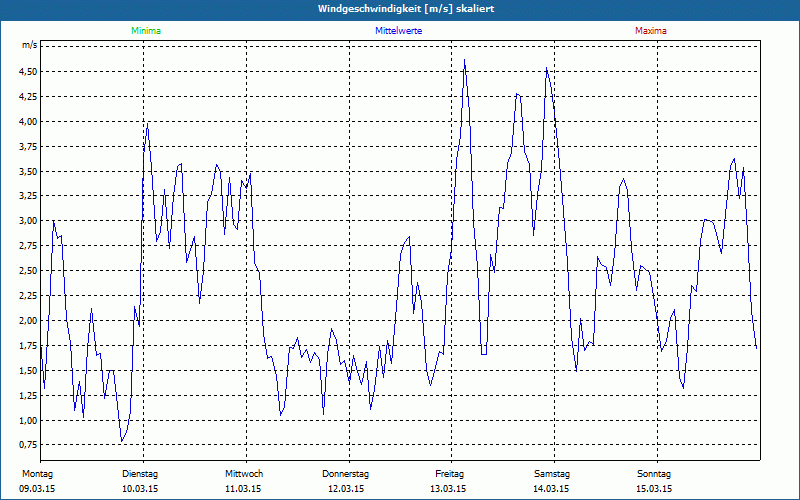Click the m/s unit label

30,45
